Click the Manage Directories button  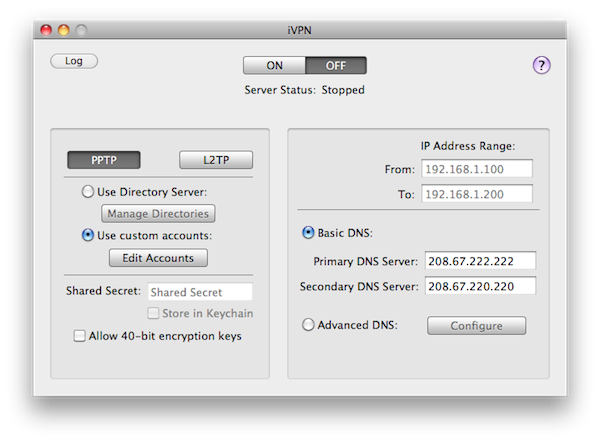point(158,213)
